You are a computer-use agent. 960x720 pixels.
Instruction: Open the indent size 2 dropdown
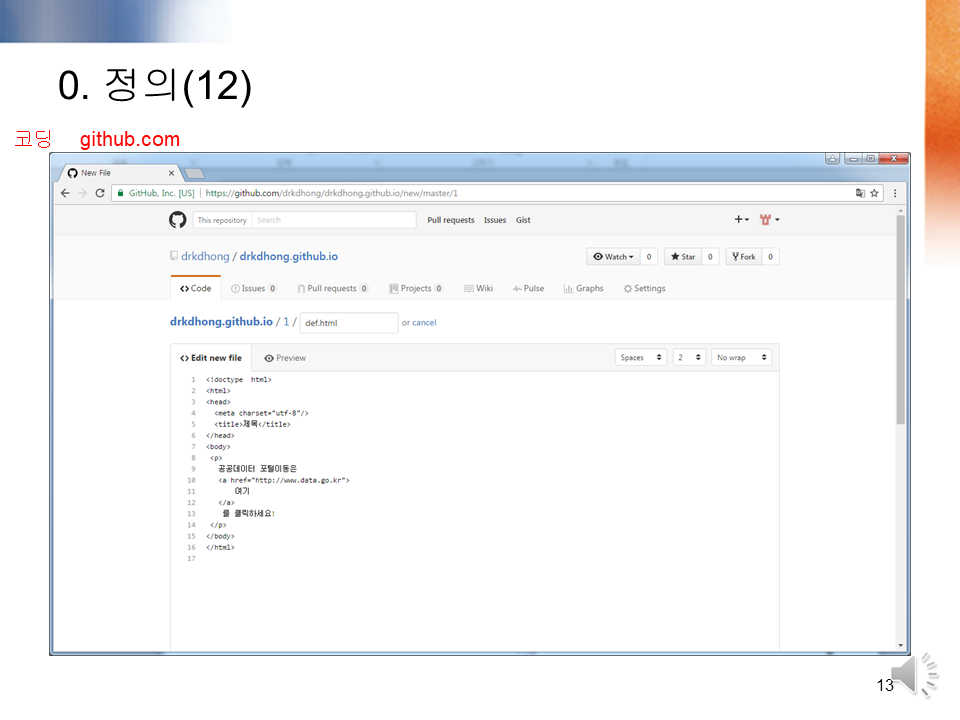(689, 357)
